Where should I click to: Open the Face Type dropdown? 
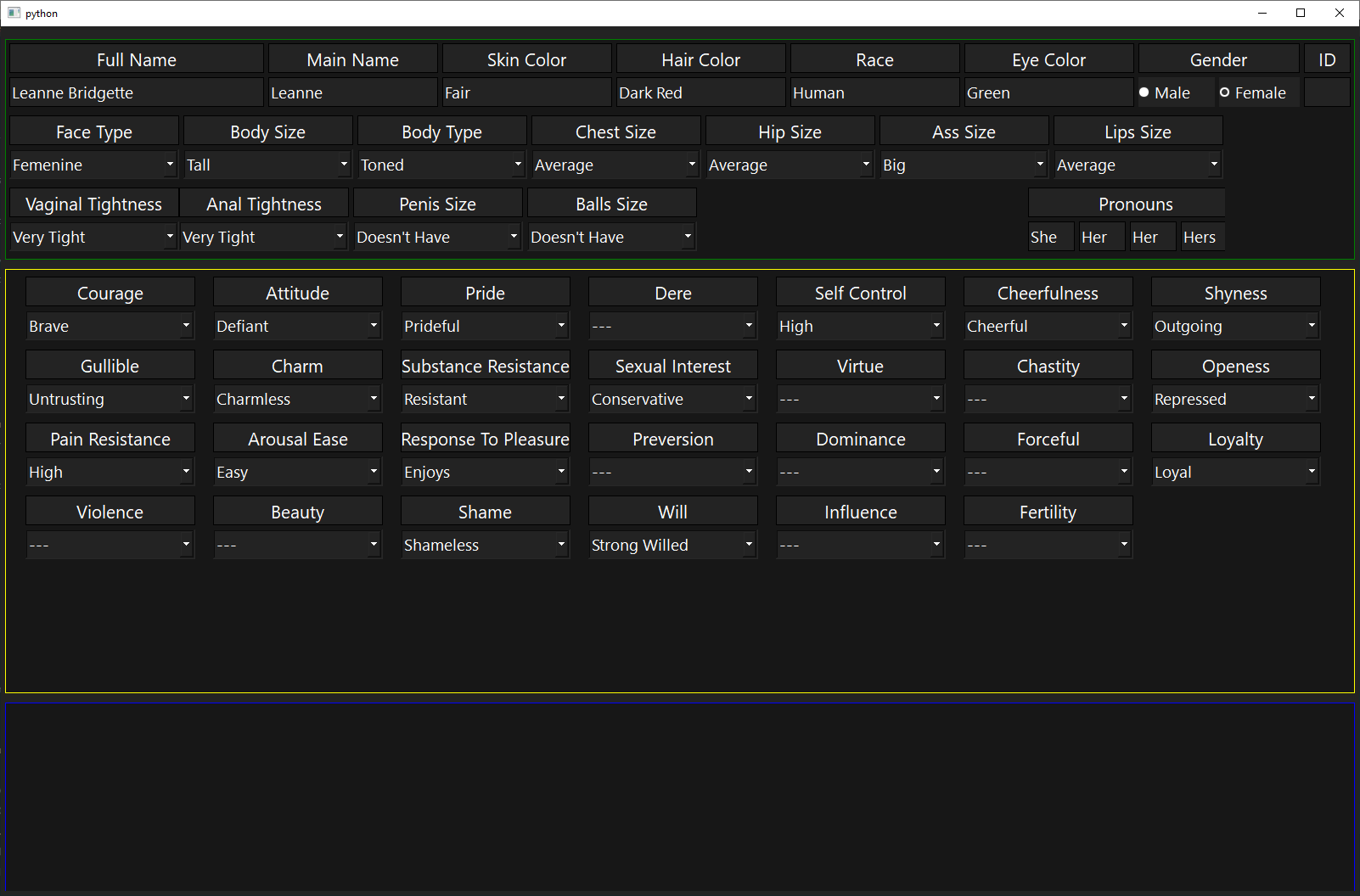click(93, 165)
